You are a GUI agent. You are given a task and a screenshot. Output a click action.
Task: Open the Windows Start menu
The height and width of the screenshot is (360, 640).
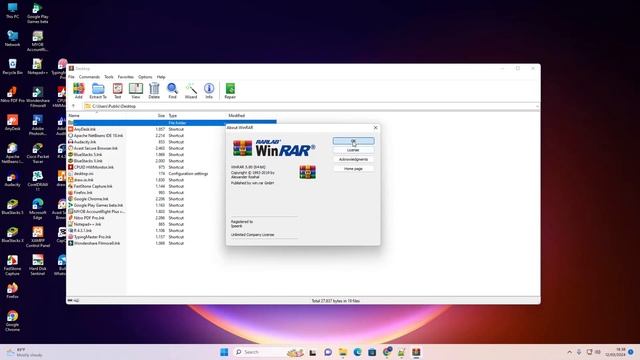pyautogui.click(x=224, y=352)
